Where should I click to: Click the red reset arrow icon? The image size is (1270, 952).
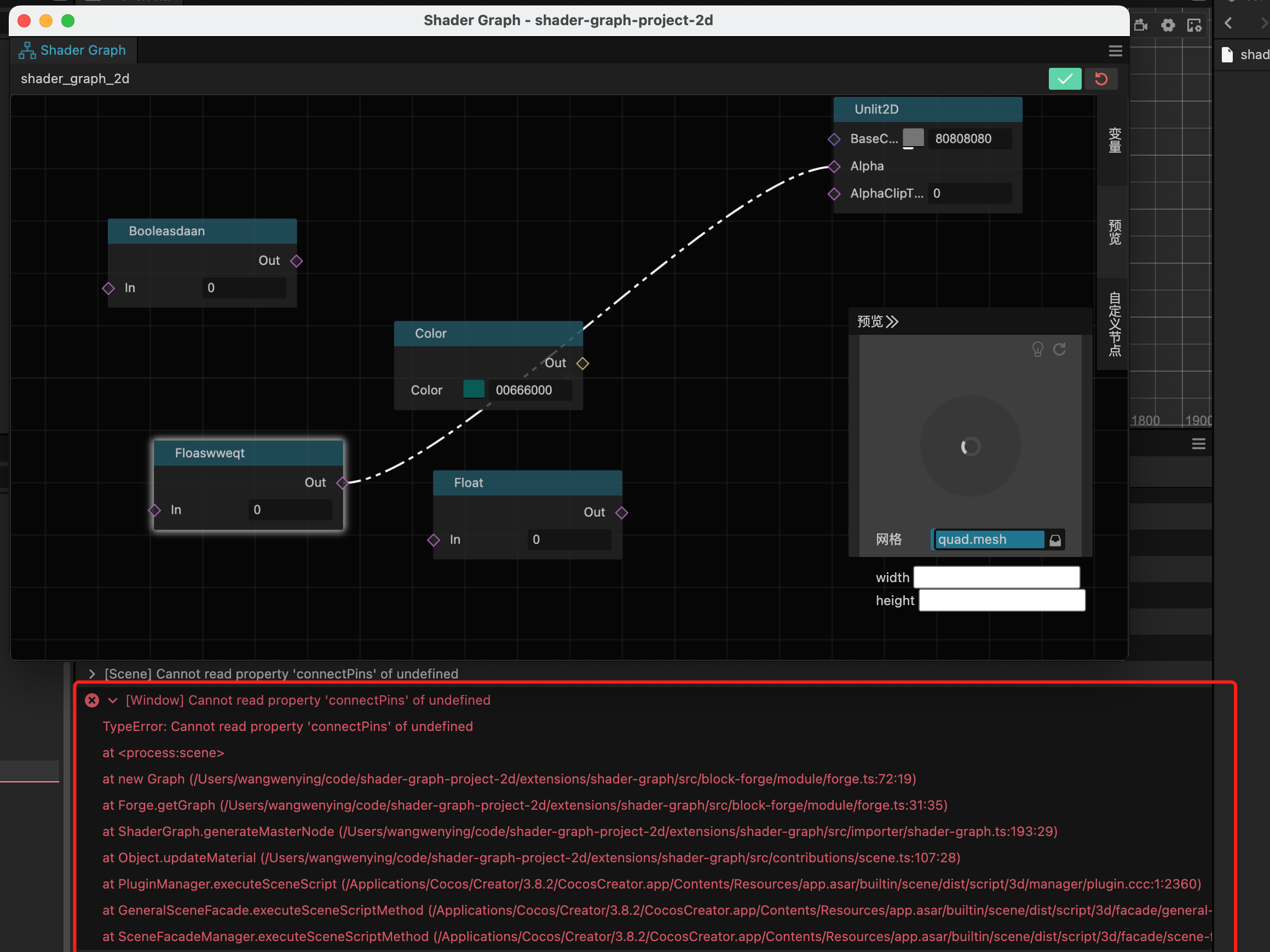(x=1101, y=79)
